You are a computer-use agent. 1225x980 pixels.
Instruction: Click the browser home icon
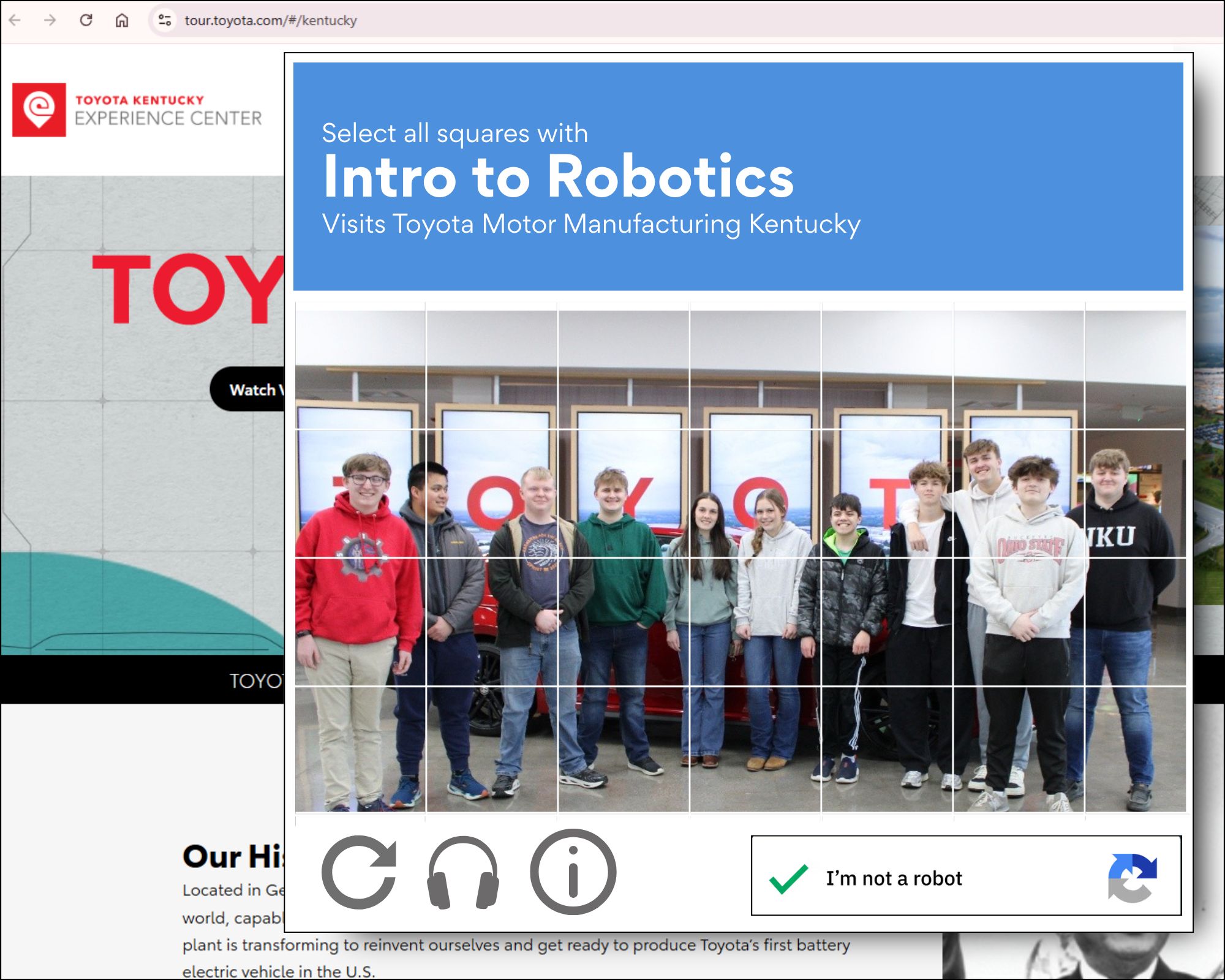(122, 20)
